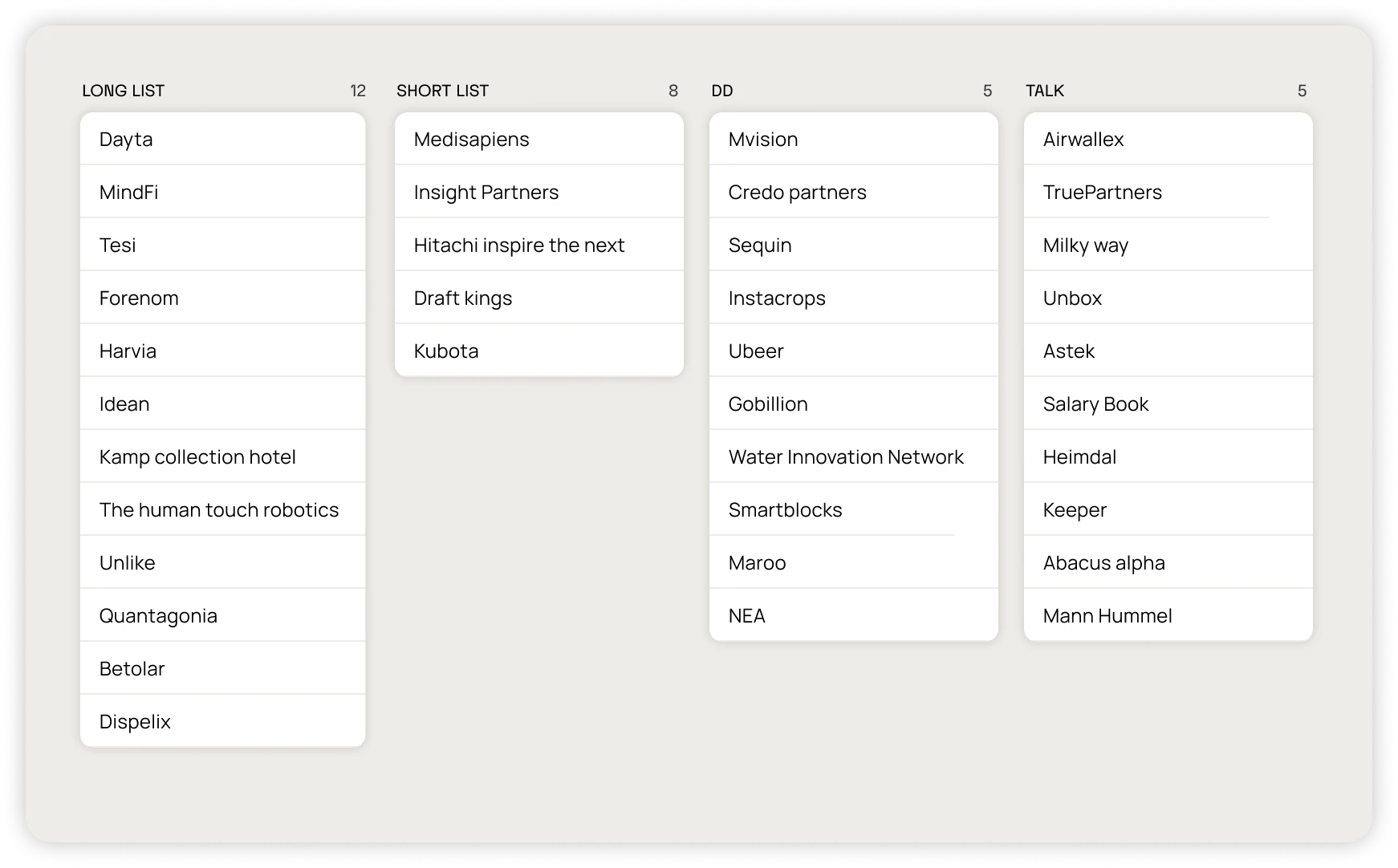Viewport: 1398px width, 868px height.
Task: Click the Salary Book card
Action: tap(1168, 404)
